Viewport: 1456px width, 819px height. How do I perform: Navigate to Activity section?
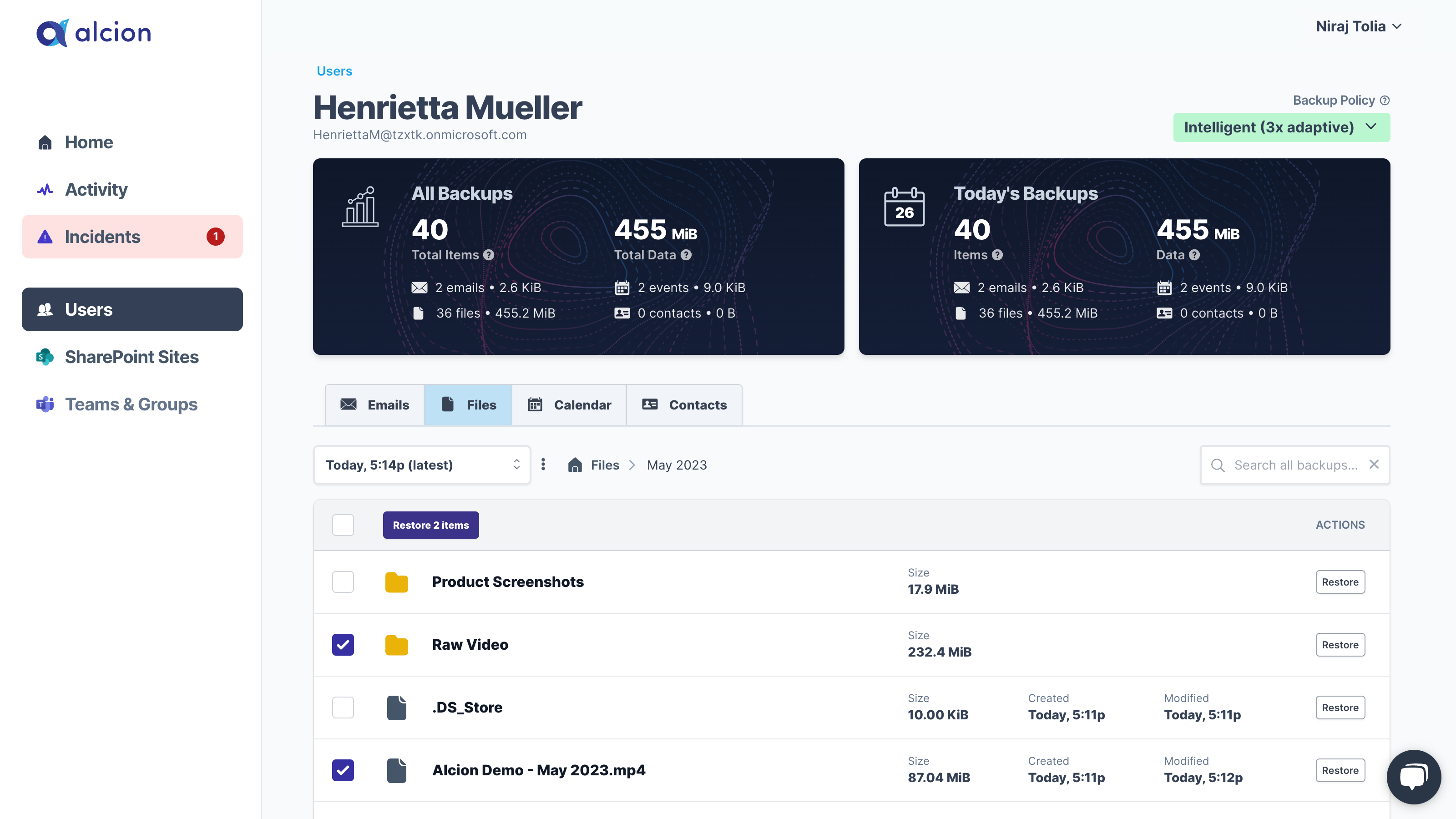tap(96, 189)
